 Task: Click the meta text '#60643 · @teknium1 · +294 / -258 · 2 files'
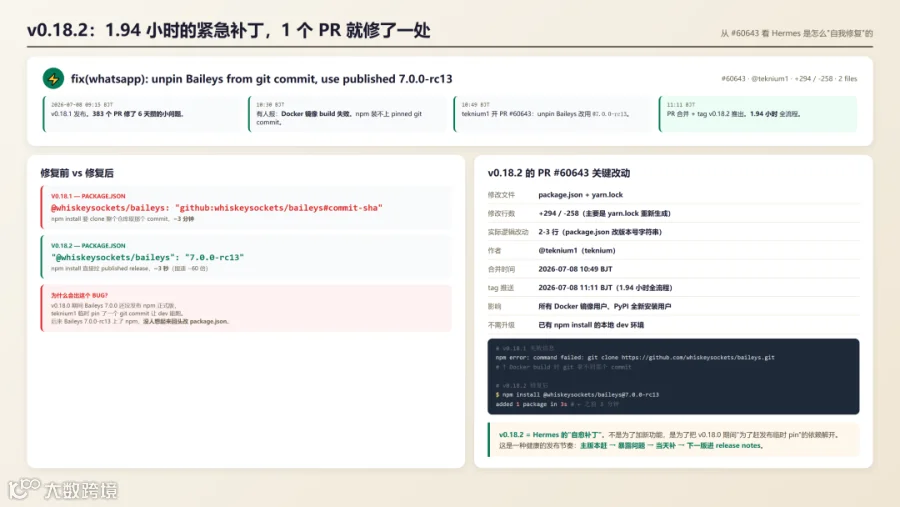(x=789, y=79)
